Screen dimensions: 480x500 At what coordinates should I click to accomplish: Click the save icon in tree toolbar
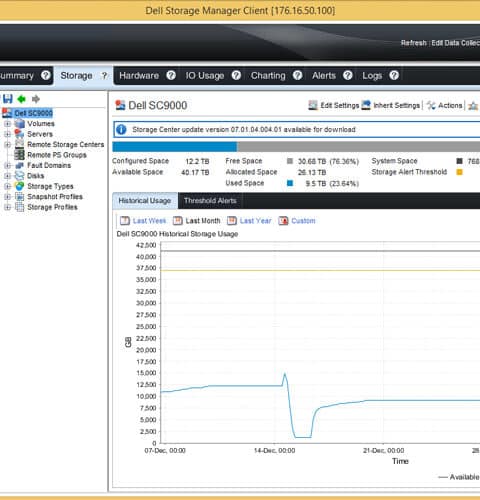[x=7, y=99]
